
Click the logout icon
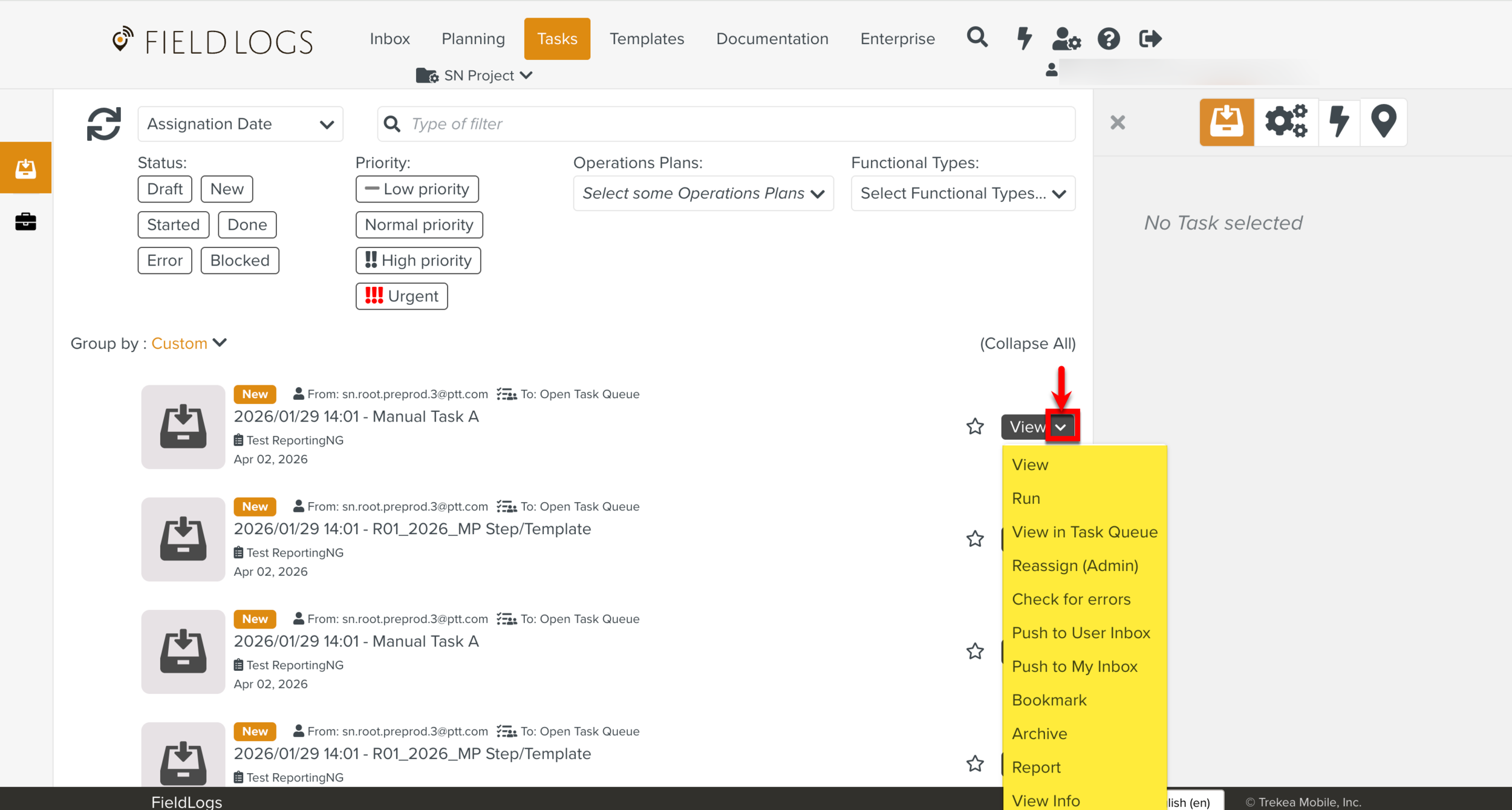pos(1150,39)
